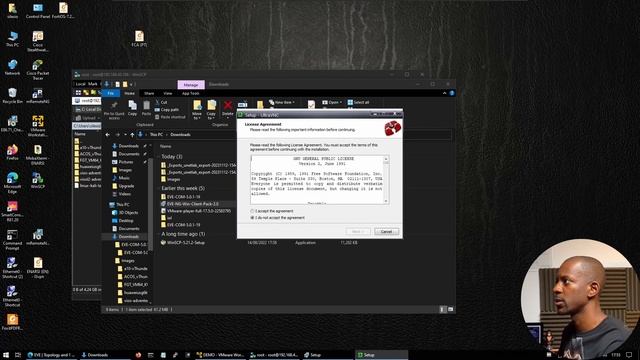Open Recycle Bin desktop icon

[12, 96]
